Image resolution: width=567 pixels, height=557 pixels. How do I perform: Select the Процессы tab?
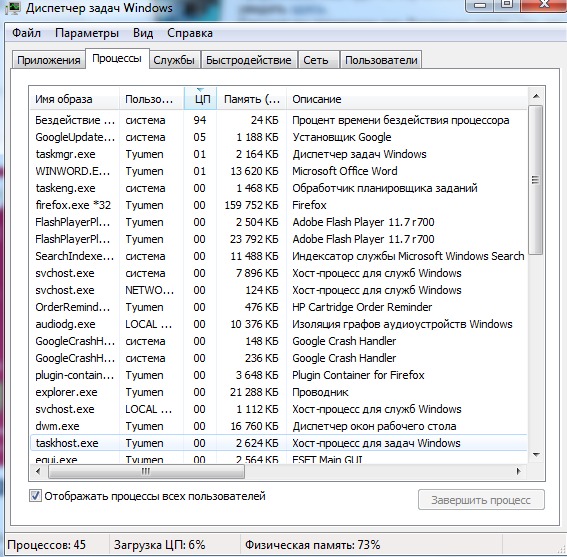(117, 59)
